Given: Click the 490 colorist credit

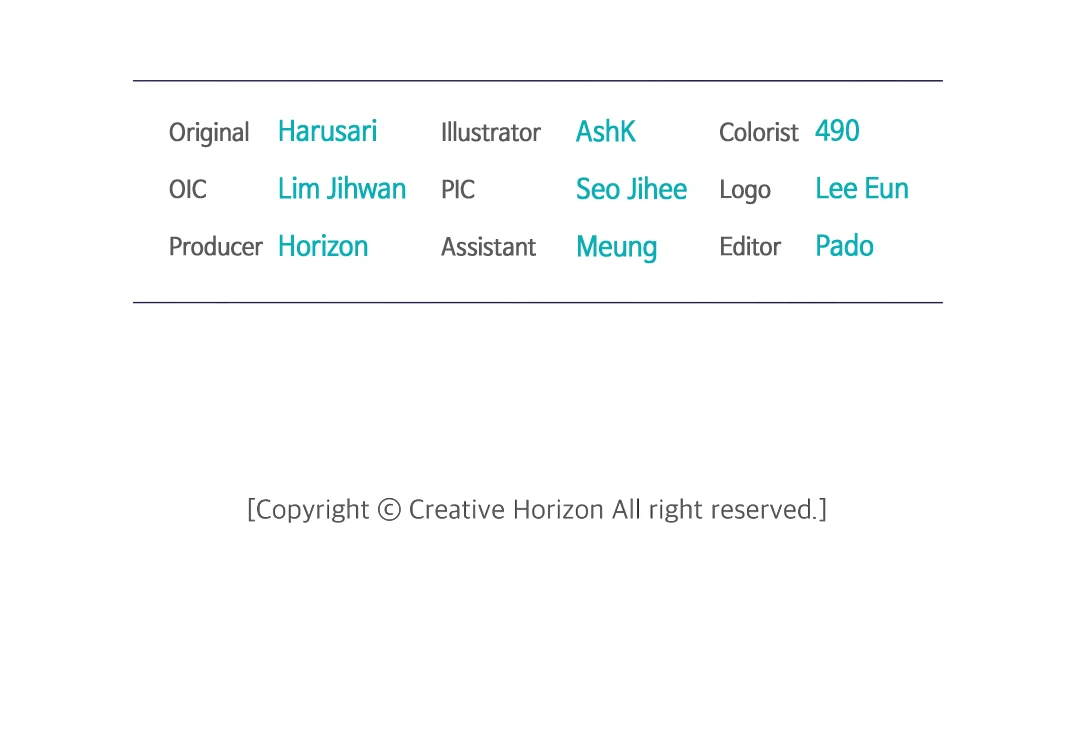Looking at the screenshot, I should pos(837,131).
